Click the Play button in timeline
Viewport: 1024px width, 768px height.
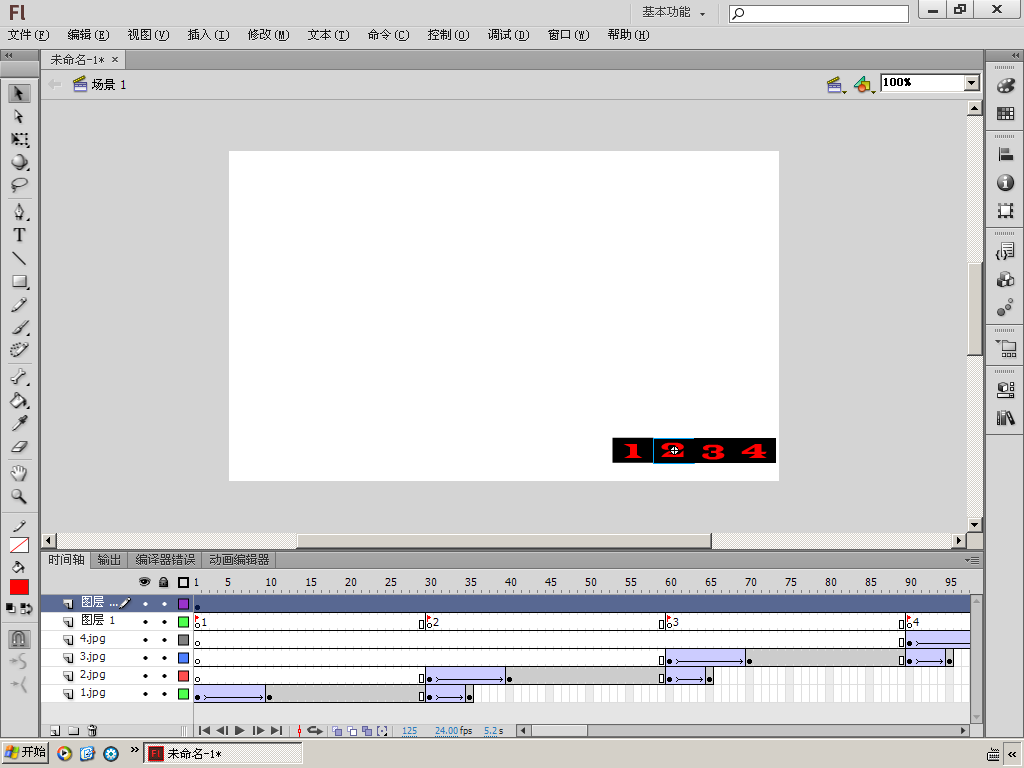[240, 731]
